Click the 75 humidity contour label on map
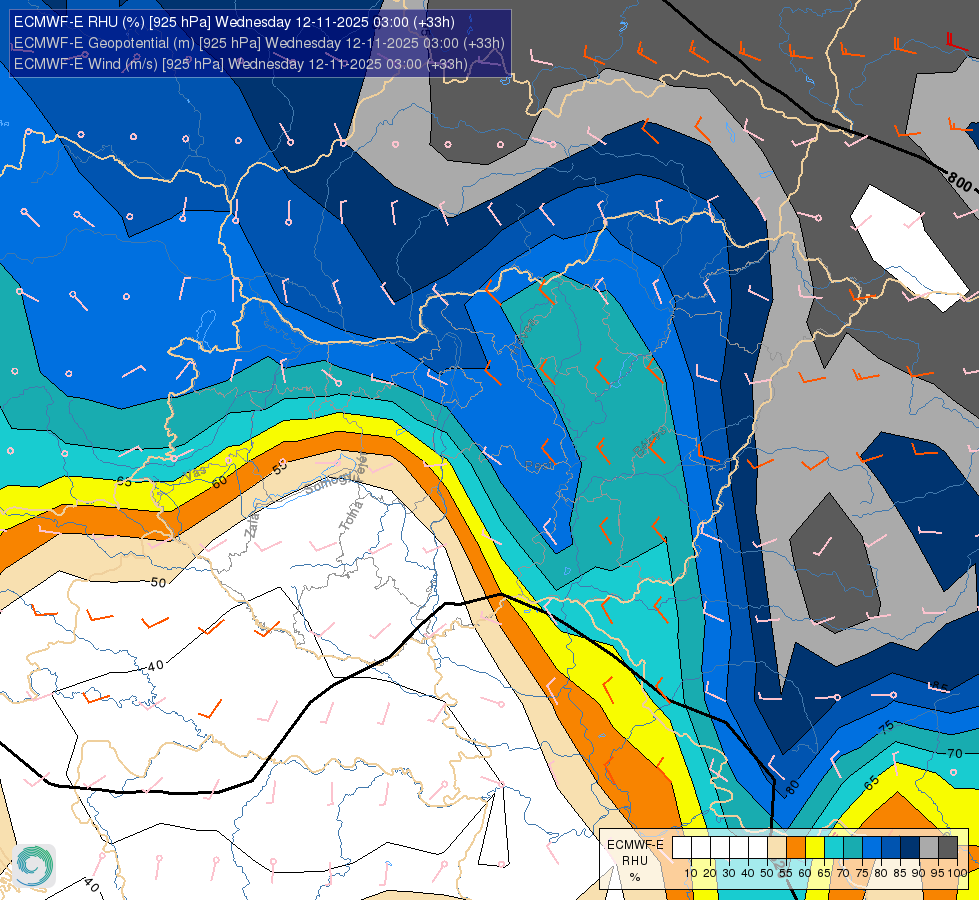Viewport: 979px width, 900px height. (x=887, y=727)
